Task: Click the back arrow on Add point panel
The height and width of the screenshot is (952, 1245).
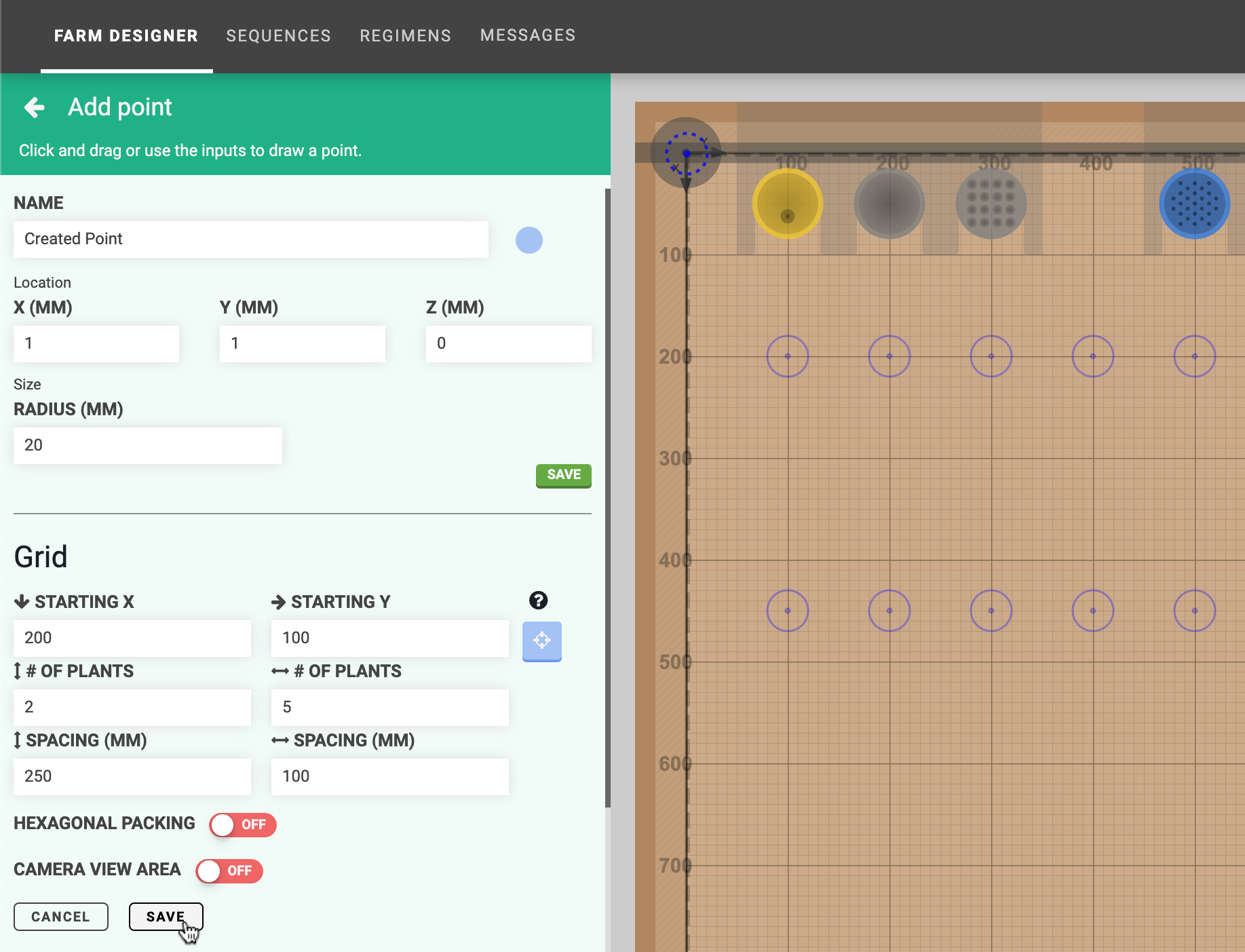Action: (34, 107)
